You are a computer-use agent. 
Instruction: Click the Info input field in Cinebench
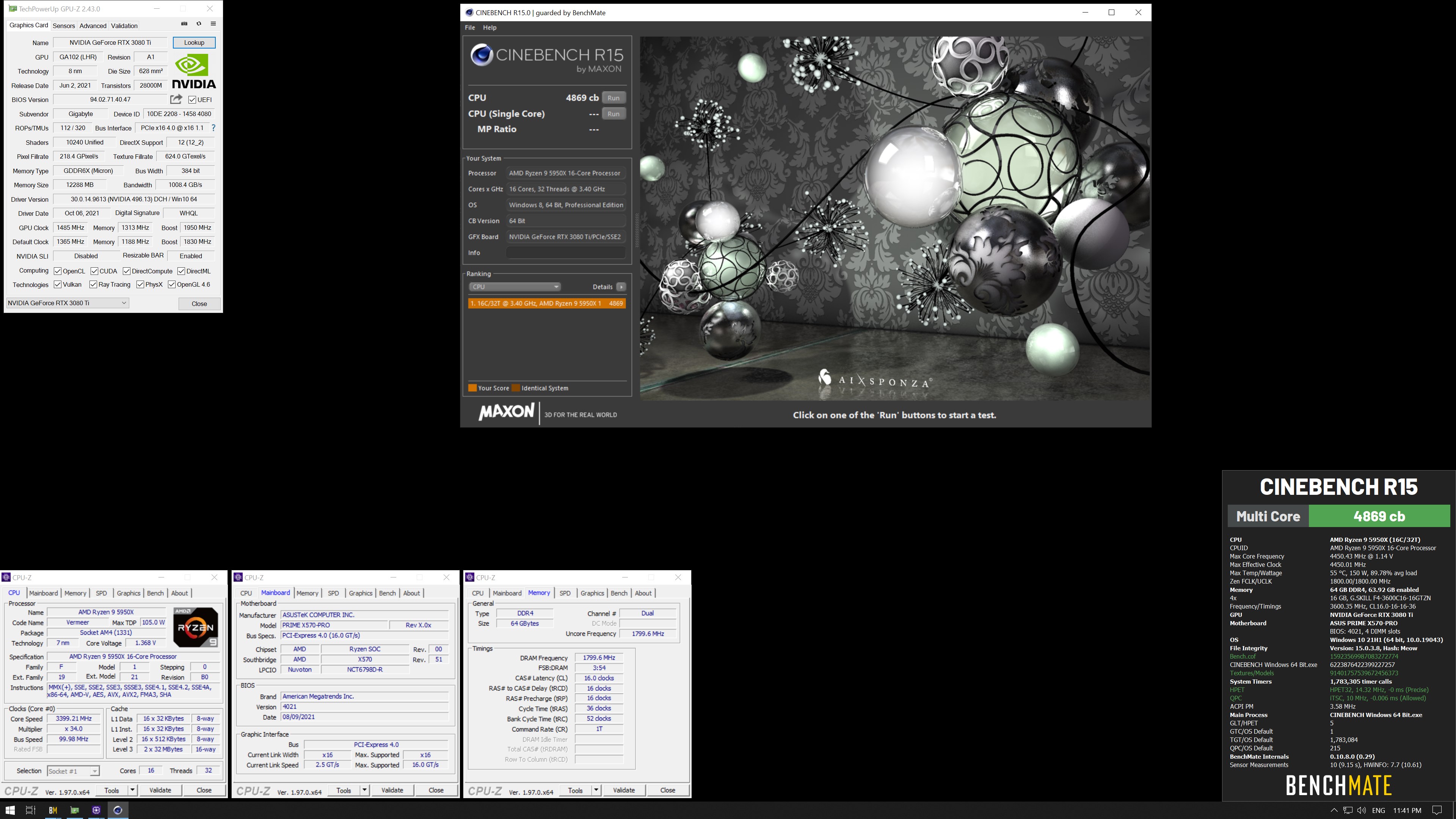pos(566,253)
